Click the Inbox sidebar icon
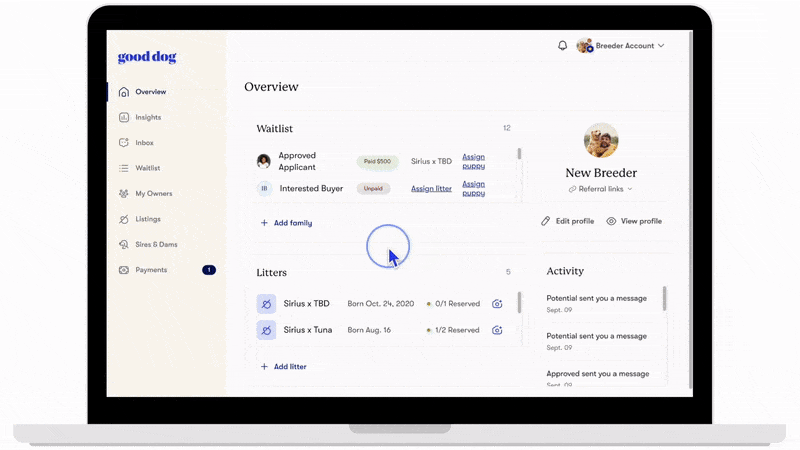The width and height of the screenshot is (800, 450). point(124,143)
